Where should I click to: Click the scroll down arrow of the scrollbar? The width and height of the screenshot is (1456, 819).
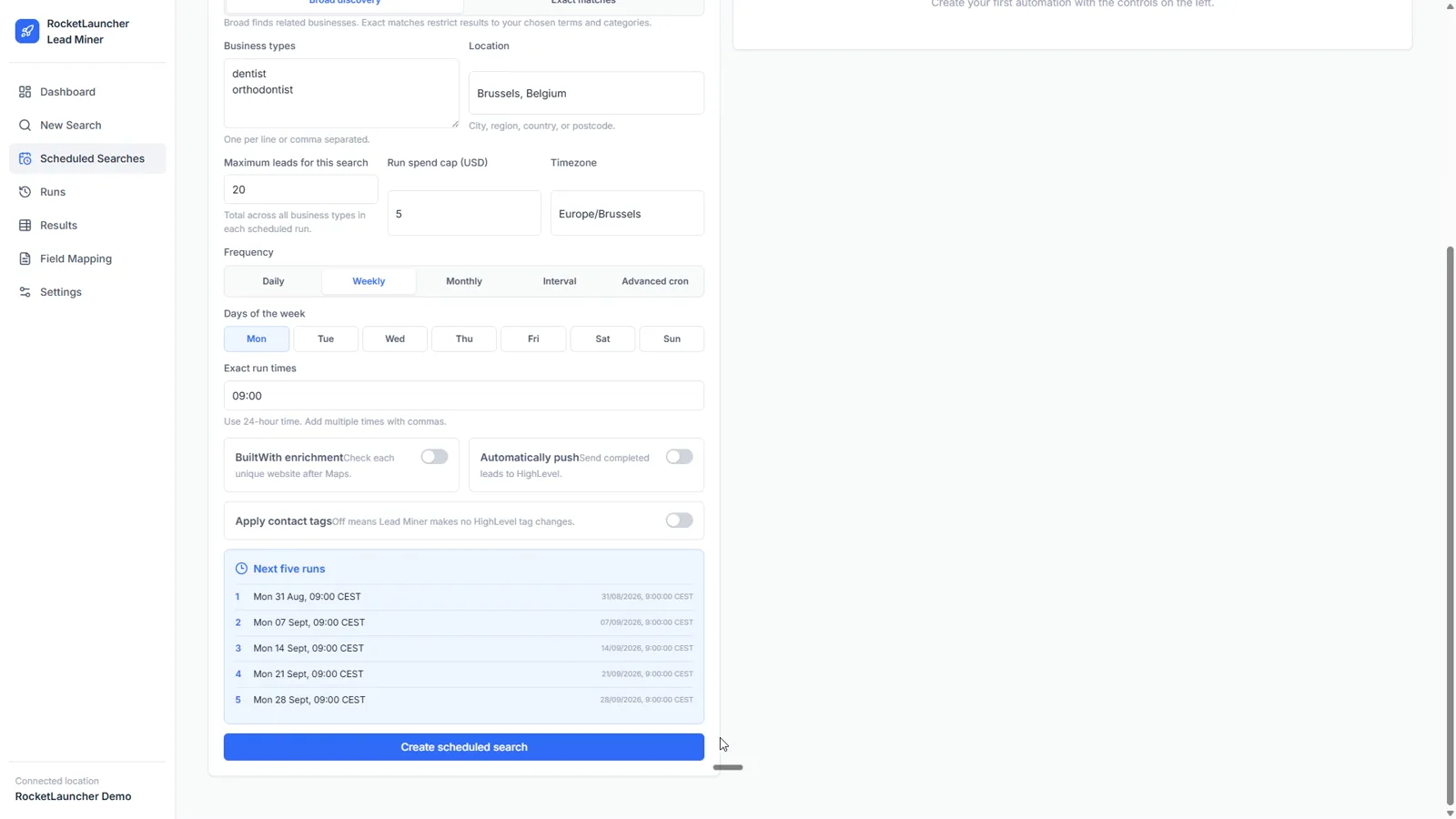point(1450,813)
